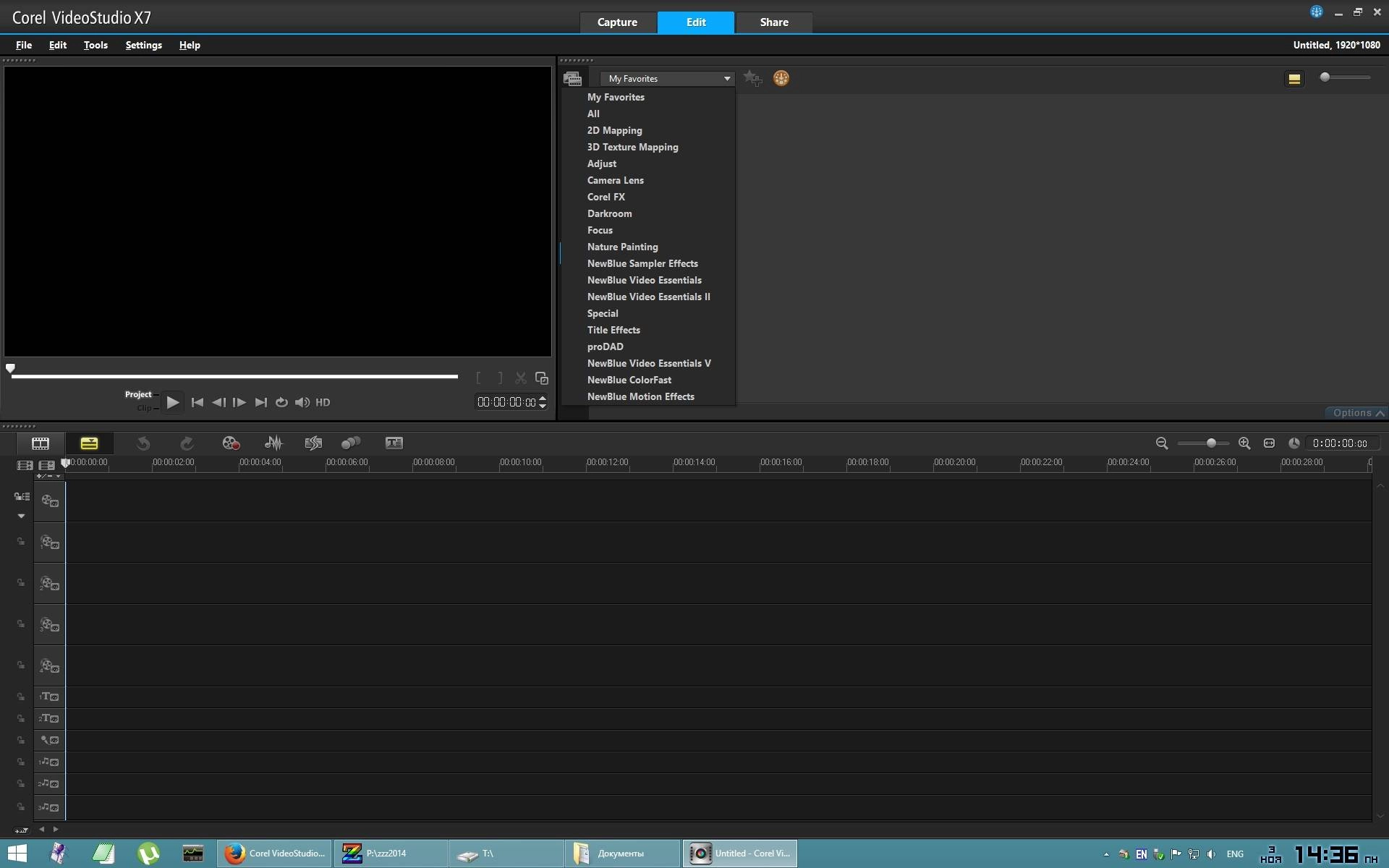Choose All from filter category list
This screenshot has height=868, width=1389.
(593, 114)
